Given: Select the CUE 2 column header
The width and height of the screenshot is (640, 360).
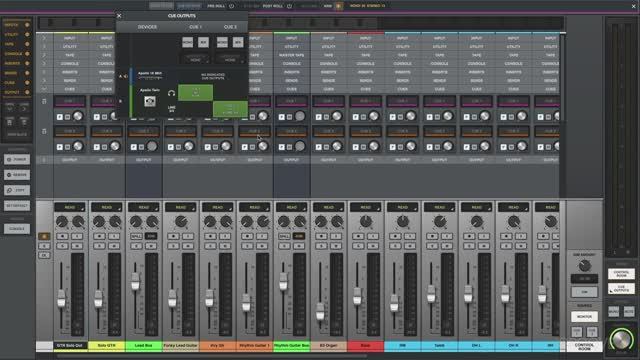Looking at the screenshot, I should pos(230,27).
